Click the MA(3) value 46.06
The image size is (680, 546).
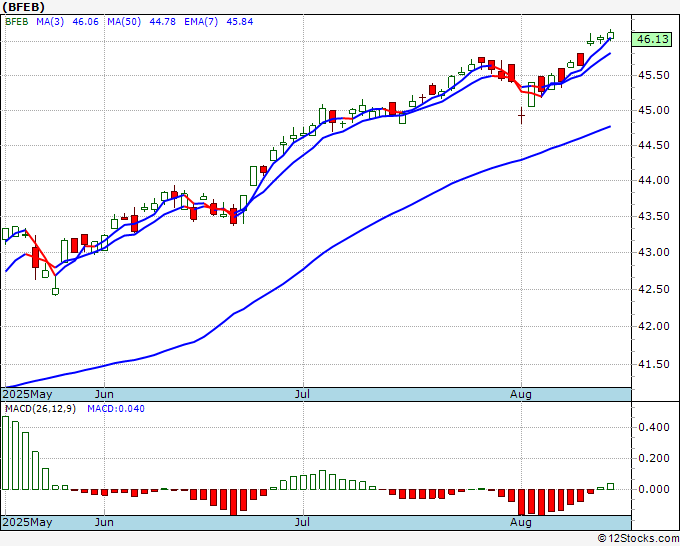[x=85, y=22]
